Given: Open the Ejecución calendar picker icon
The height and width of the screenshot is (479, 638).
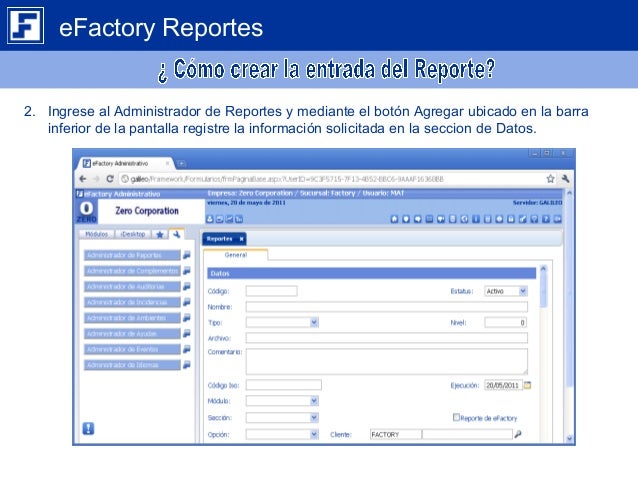Looking at the screenshot, I should click(x=527, y=385).
